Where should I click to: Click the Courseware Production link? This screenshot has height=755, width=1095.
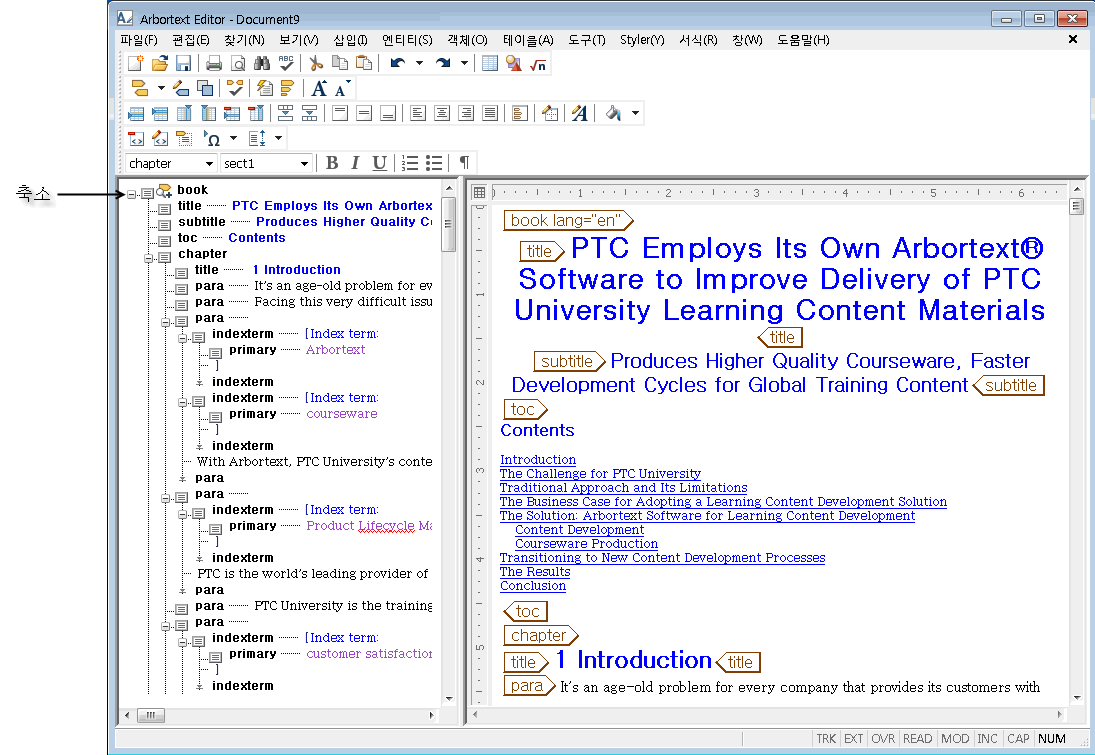pyautogui.click(x=586, y=543)
